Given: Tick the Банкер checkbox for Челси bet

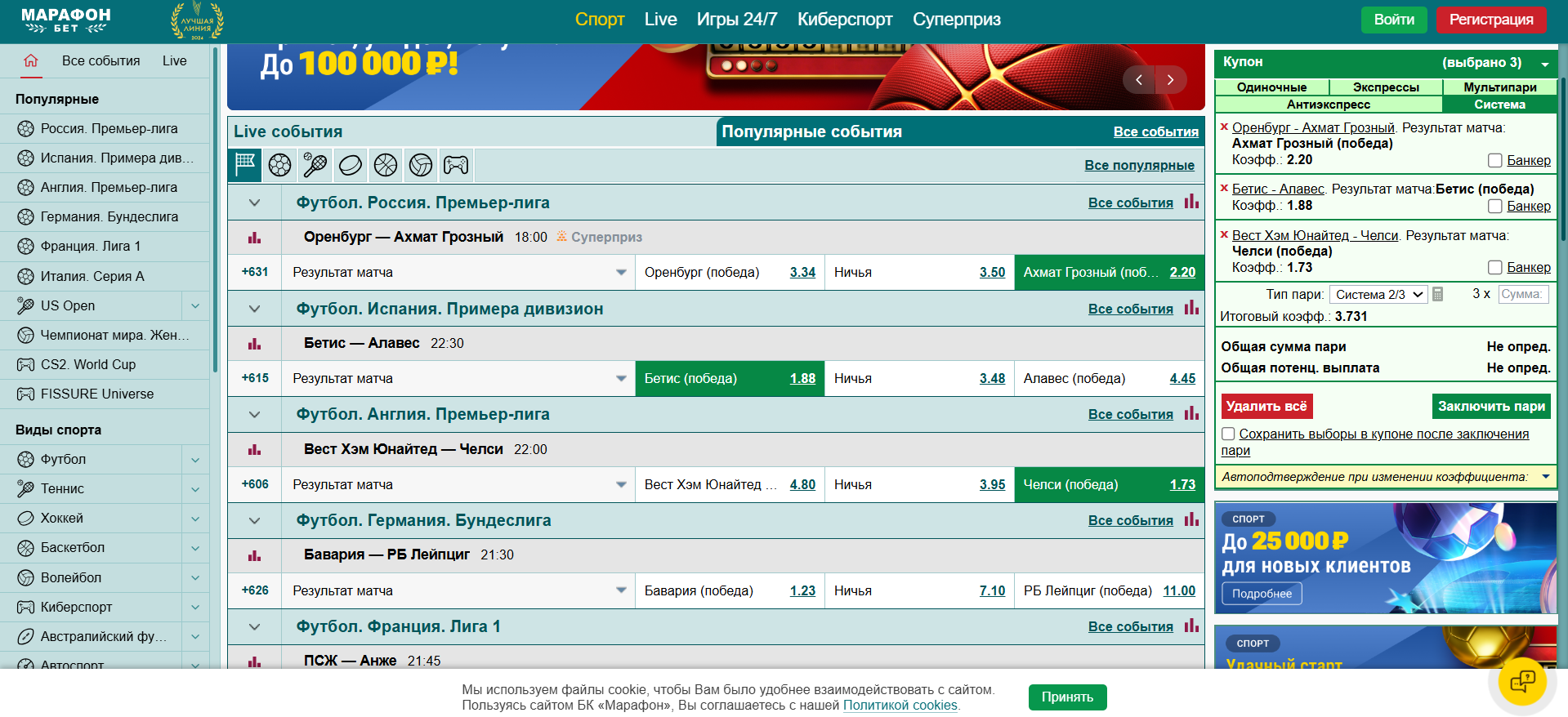Looking at the screenshot, I should click(x=1494, y=268).
